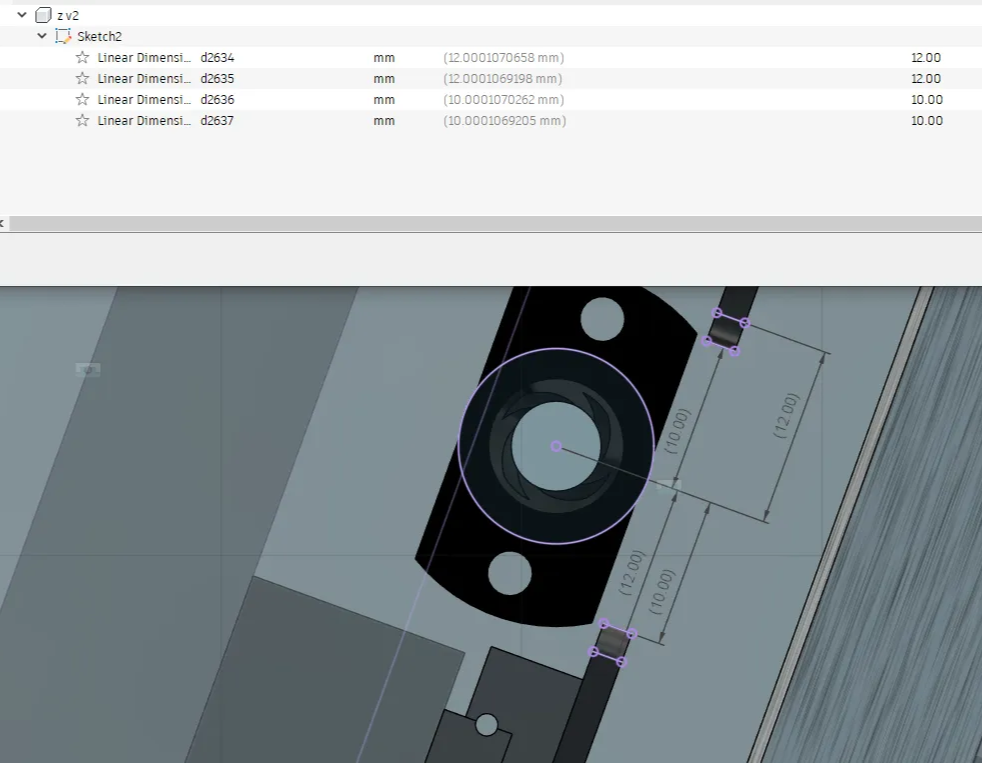Select the Sketch2 label
The height and width of the screenshot is (763, 982).
(100, 36)
